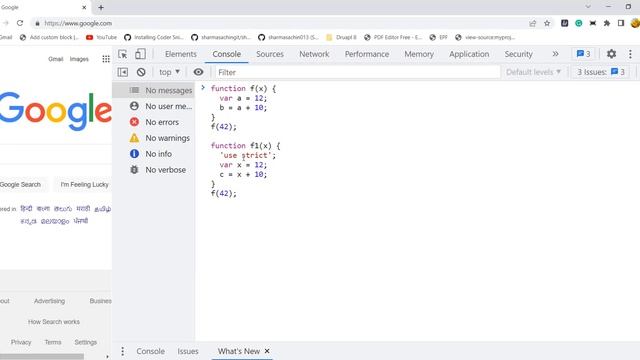Click the console prompt arrow
This screenshot has height=360, width=640.
tap(203, 88)
